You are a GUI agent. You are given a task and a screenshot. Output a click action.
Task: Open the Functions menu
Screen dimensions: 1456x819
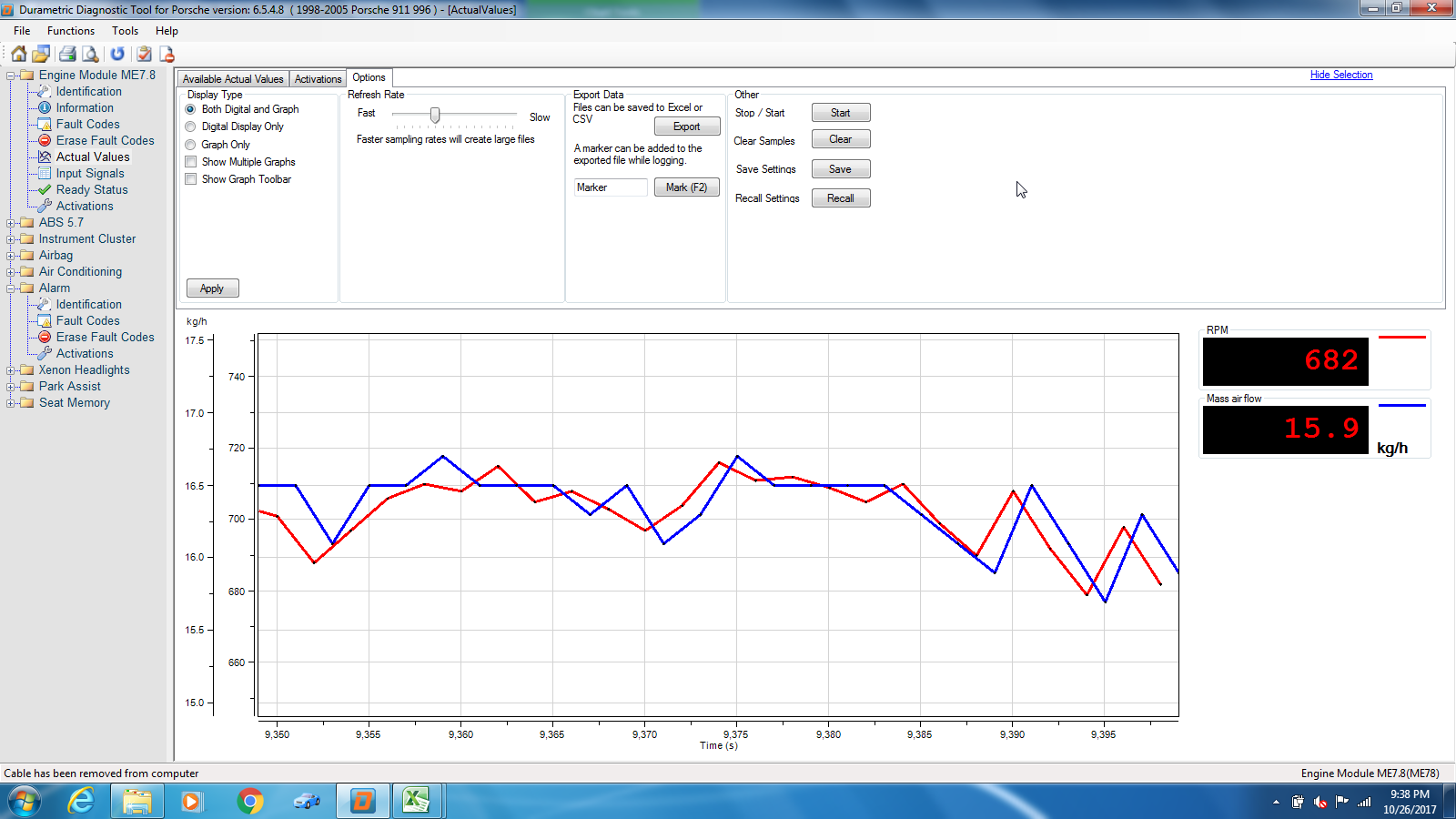(x=71, y=31)
